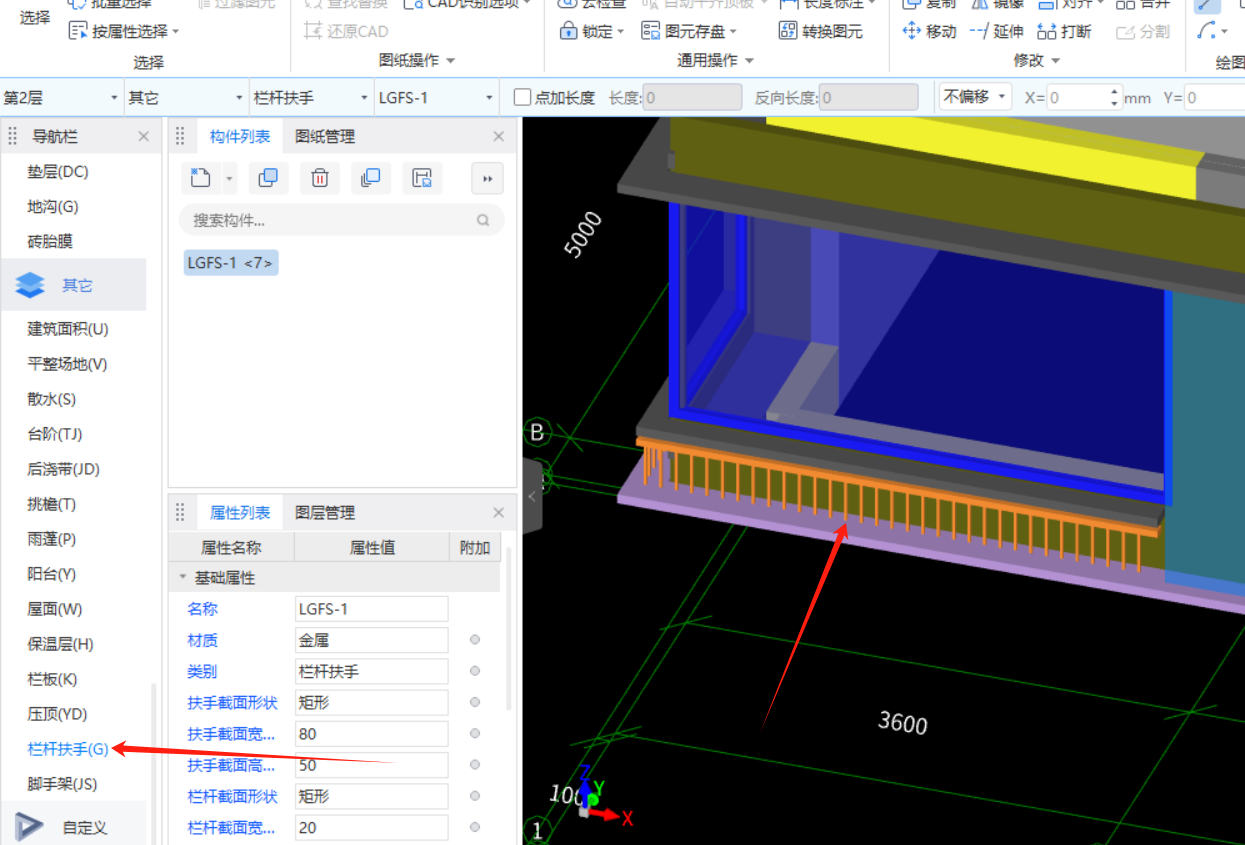Select LGFS-1 <7> in the component list

[x=230, y=263]
